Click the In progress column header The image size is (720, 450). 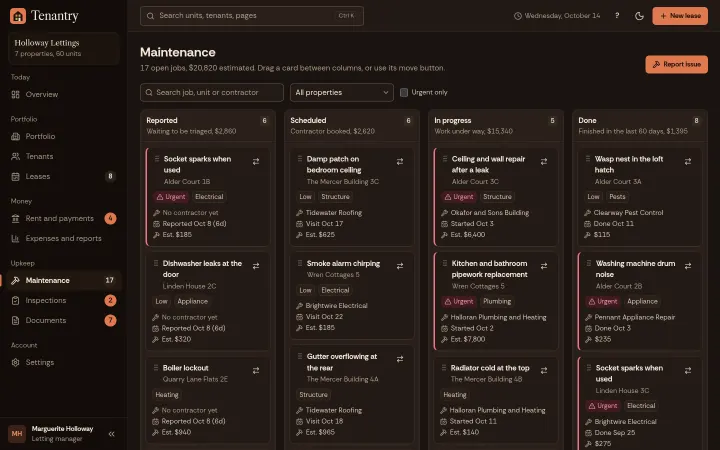coord(496,126)
